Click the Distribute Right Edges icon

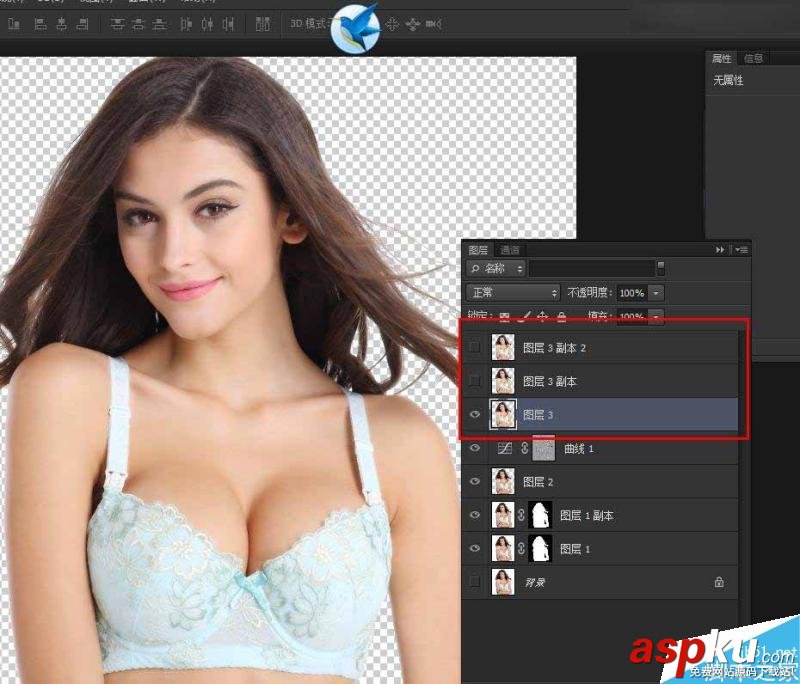(228, 23)
